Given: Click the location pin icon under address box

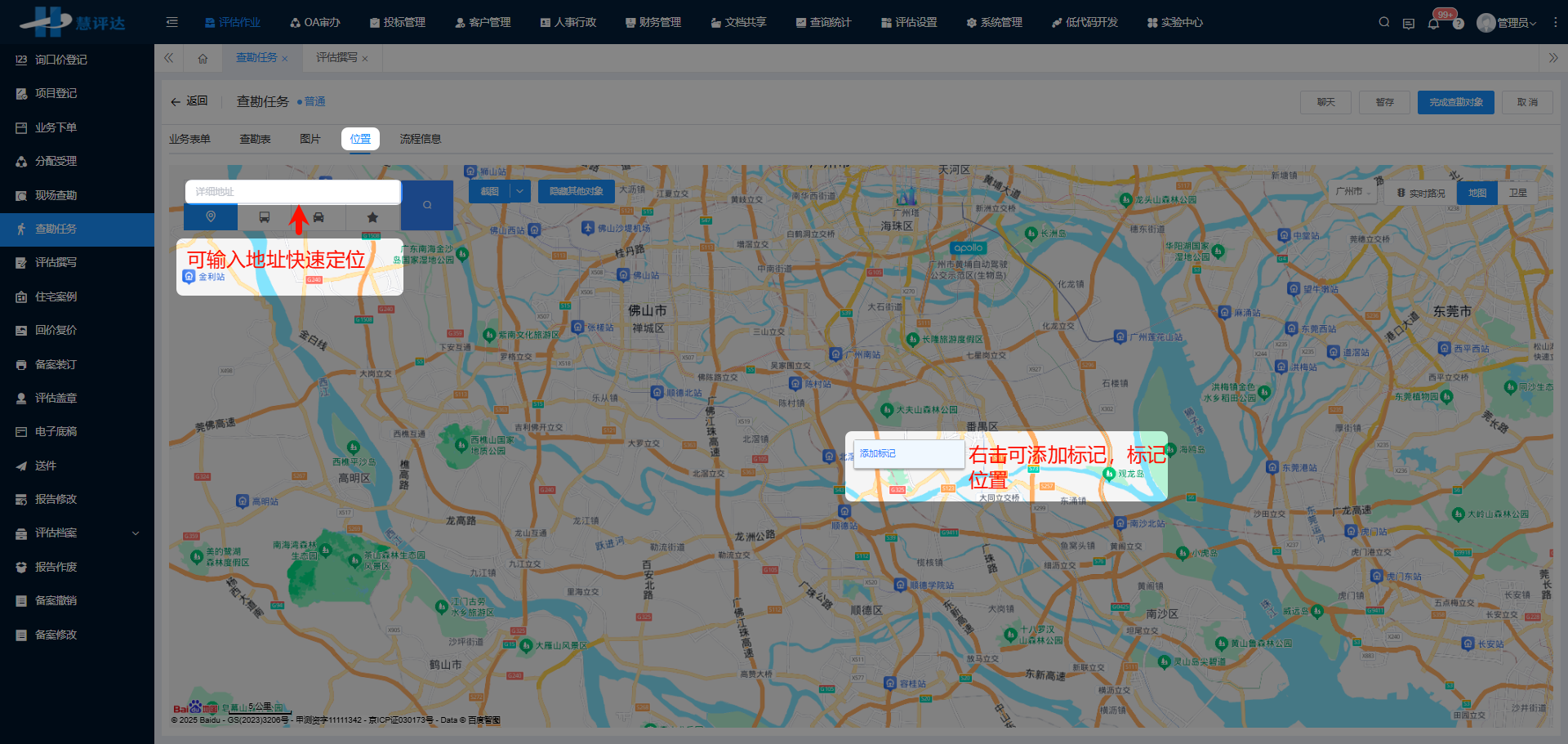Looking at the screenshot, I should pos(211,217).
